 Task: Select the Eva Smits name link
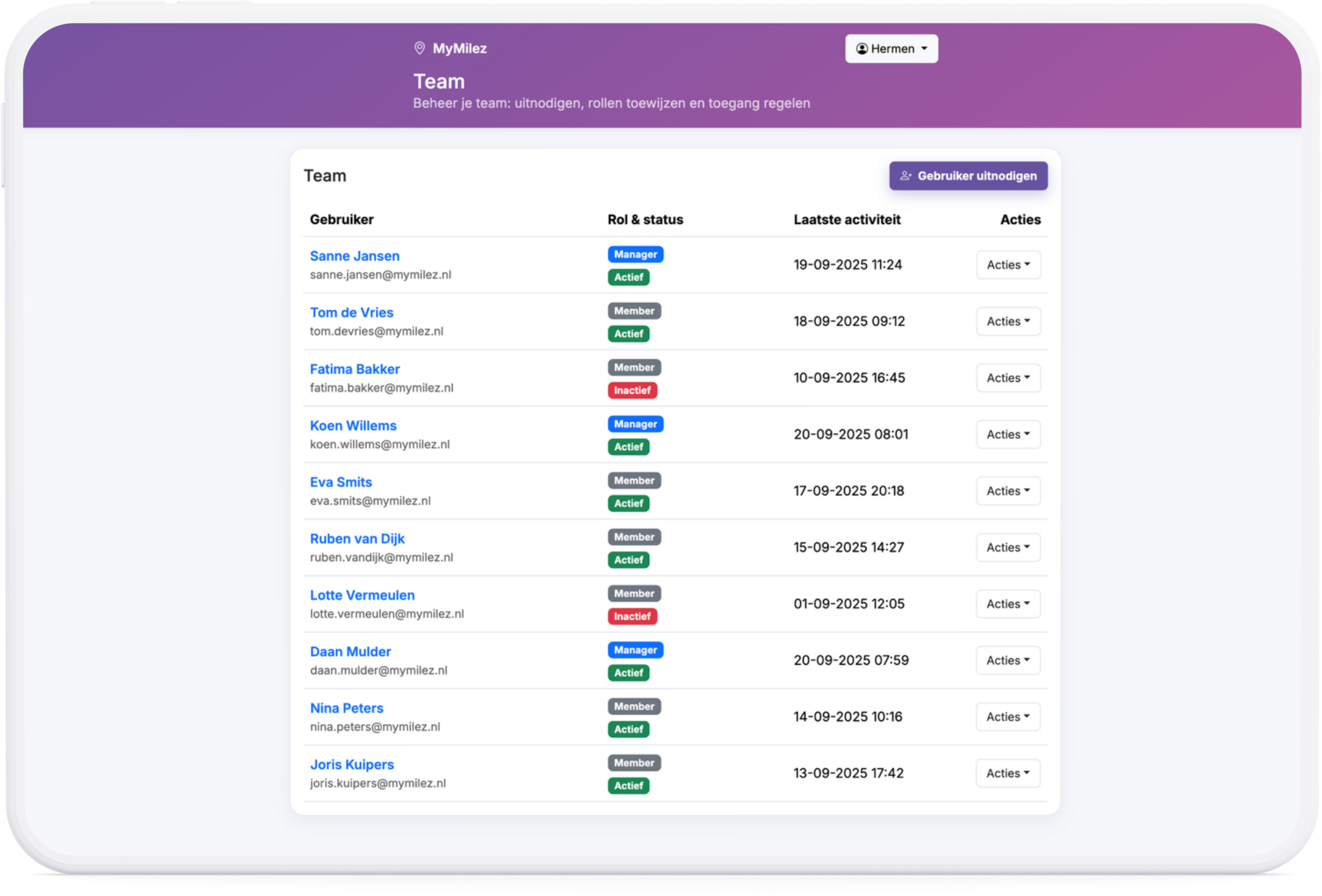coord(341,483)
